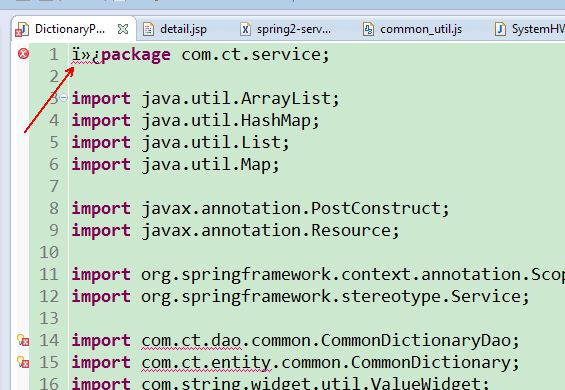Image resolution: width=565 pixels, height=390 pixels.
Task: Click the XML file icon on spring2-serv... tab
Action: click(245, 29)
